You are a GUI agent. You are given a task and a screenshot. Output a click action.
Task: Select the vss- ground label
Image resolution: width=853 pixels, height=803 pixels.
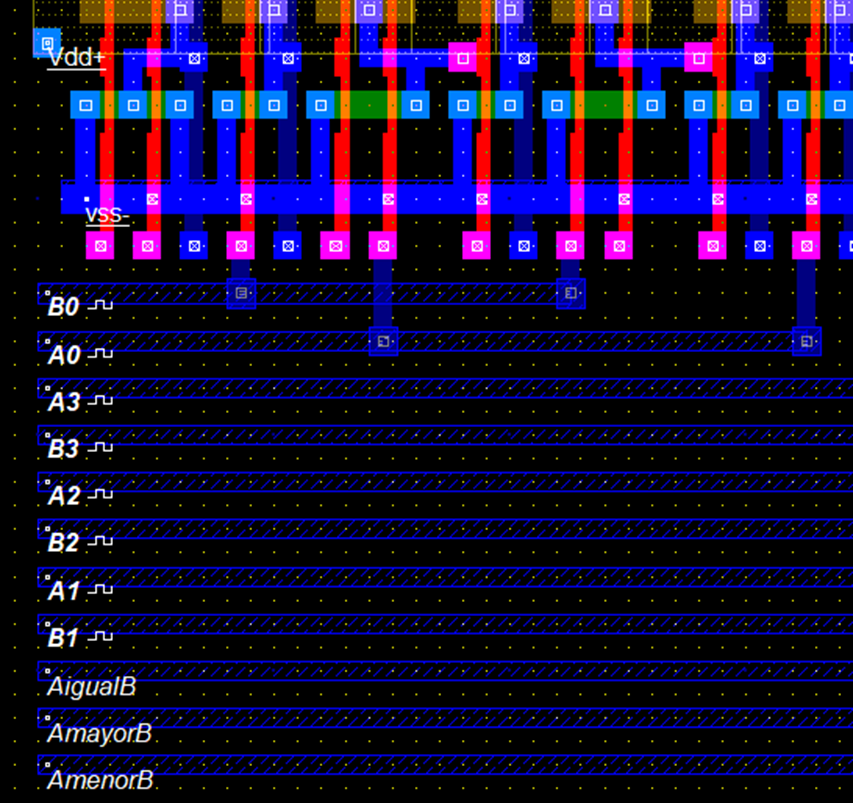107,215
